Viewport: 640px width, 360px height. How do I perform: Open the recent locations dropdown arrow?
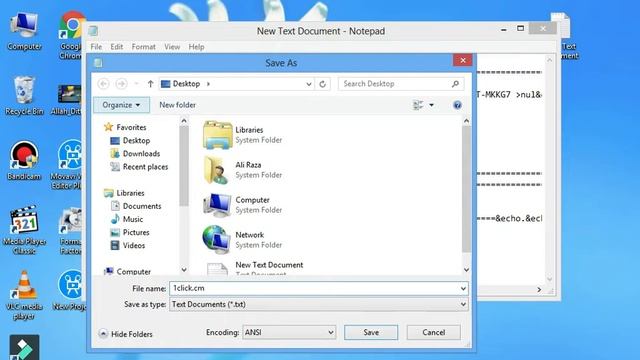(136, 84)
